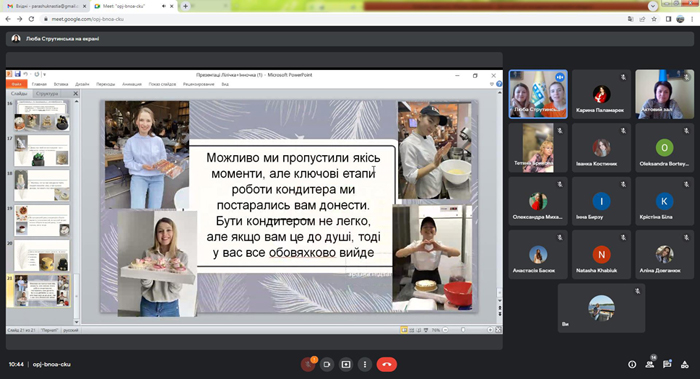Screen dimensions: 700x379
Task: Toggle the Chrome side panel icon
Action: point(668,19)
